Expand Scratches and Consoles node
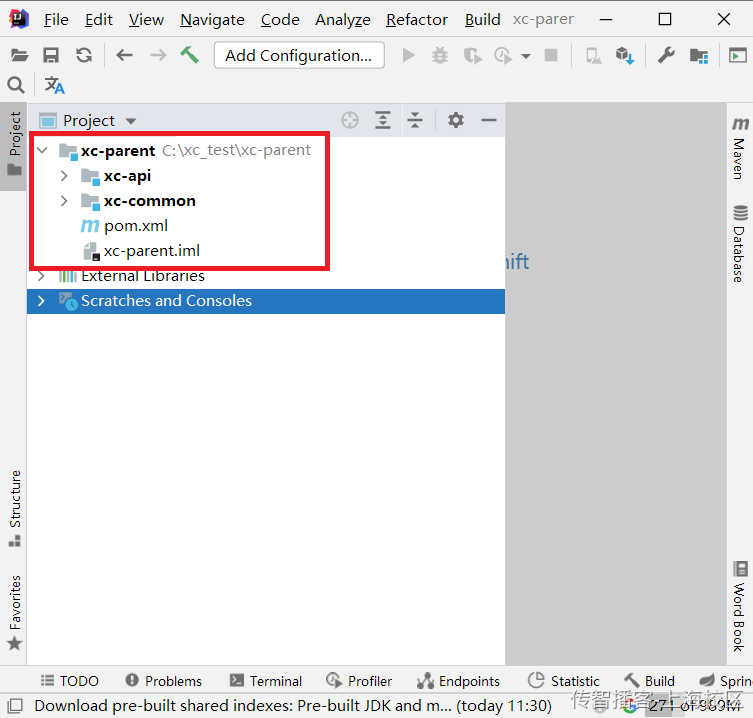Screen dimensions: 753x718 [41, 301]
